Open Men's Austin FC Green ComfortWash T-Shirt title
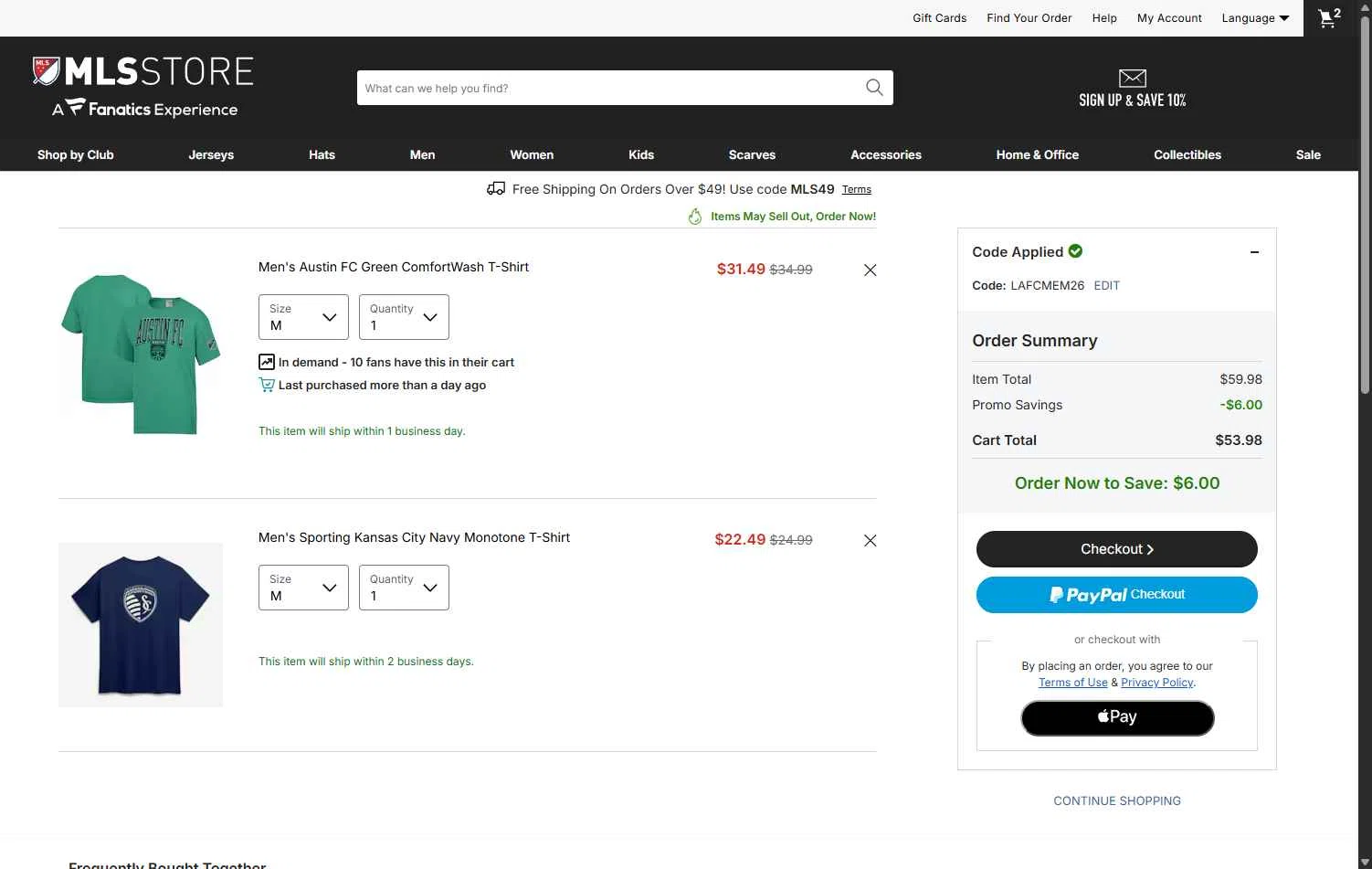 [x=394, y=267]
